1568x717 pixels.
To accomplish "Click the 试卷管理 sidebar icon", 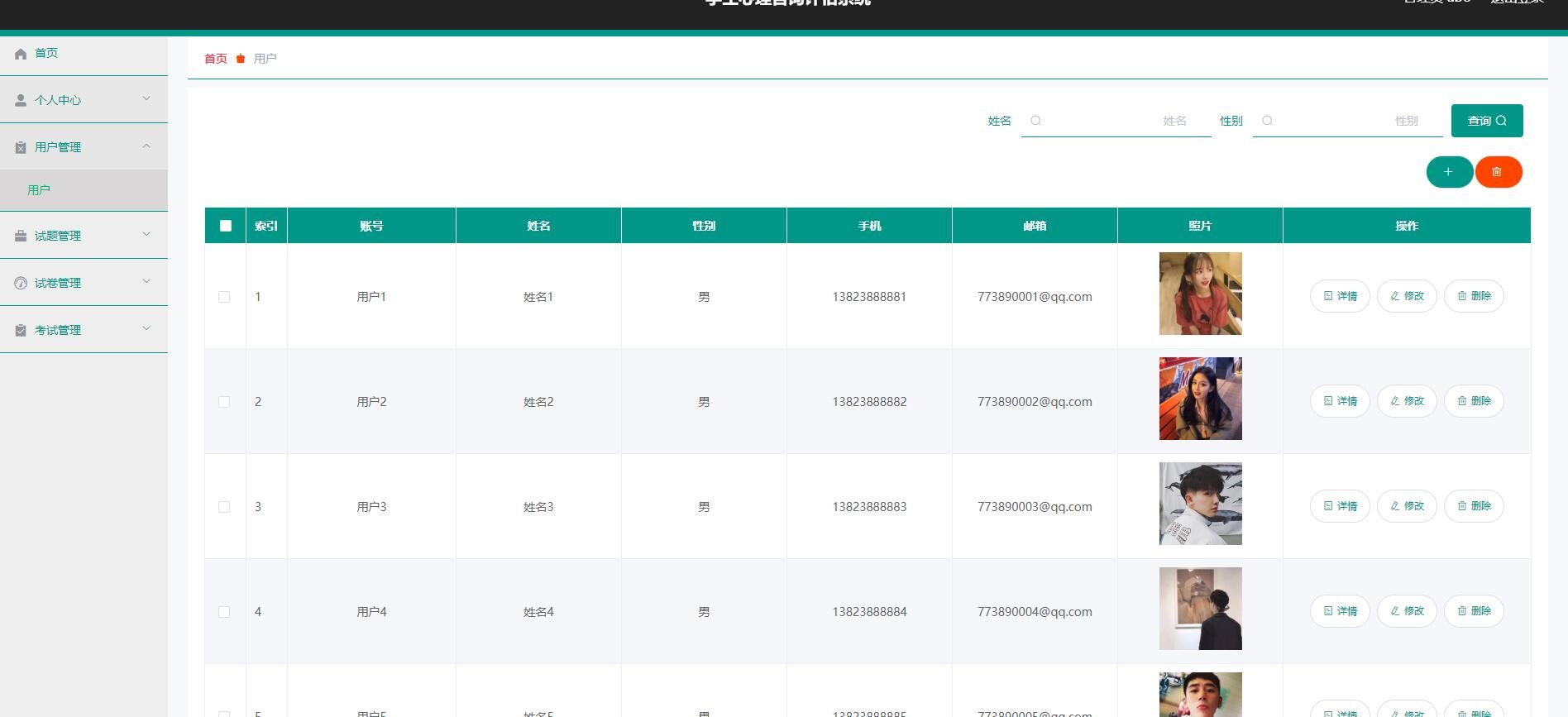I will 21,283.
